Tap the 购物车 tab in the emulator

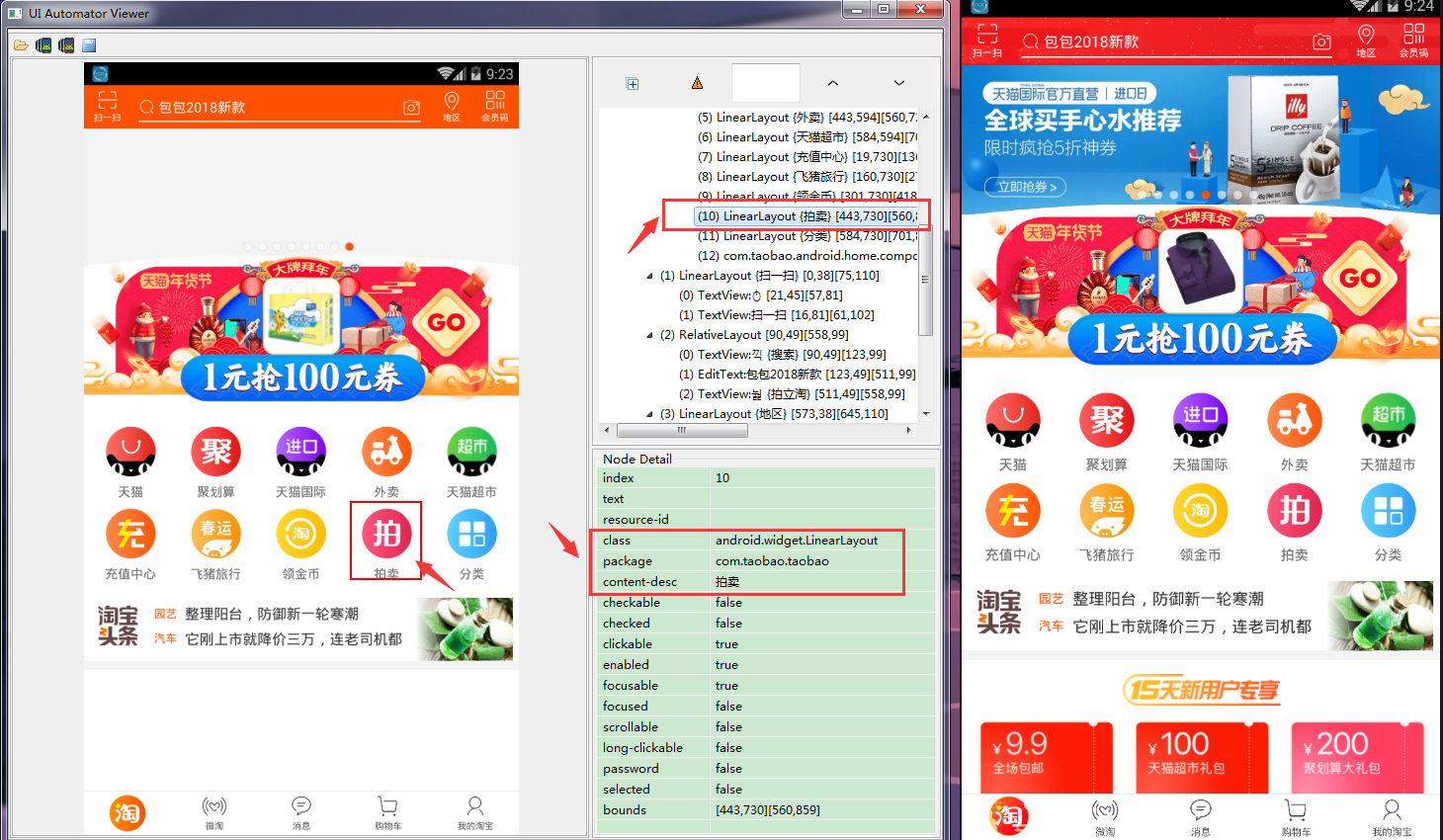point(1295,818)
